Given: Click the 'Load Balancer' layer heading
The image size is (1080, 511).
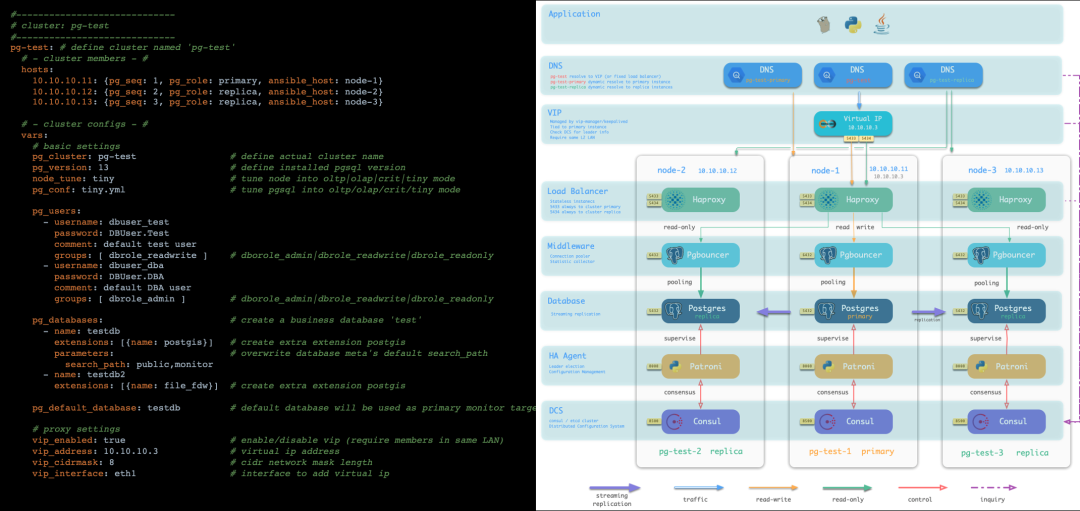Looking at the screenshot, I should click(x=578, y=191).
